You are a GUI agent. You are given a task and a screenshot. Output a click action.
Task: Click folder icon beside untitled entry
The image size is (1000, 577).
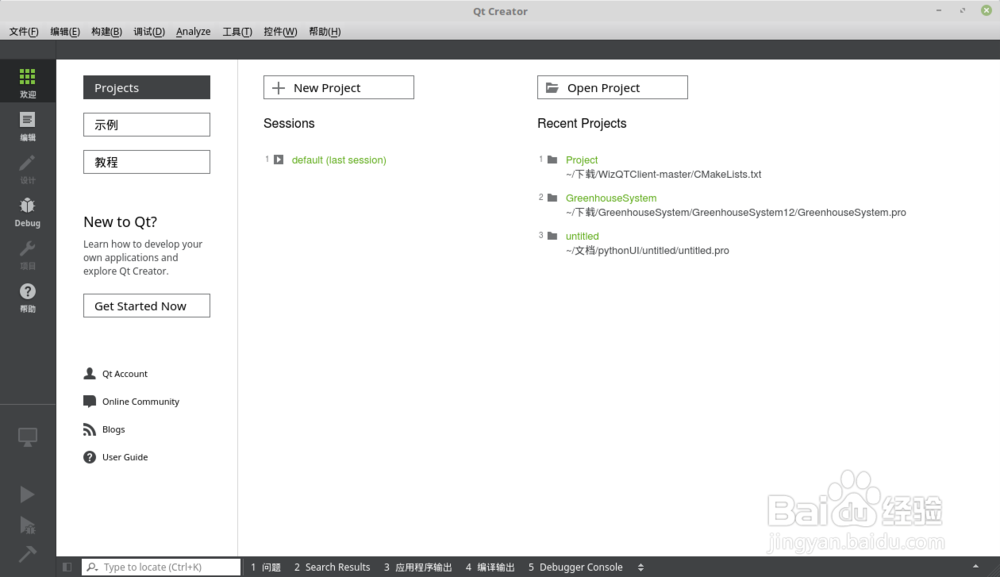click(552, 236)
